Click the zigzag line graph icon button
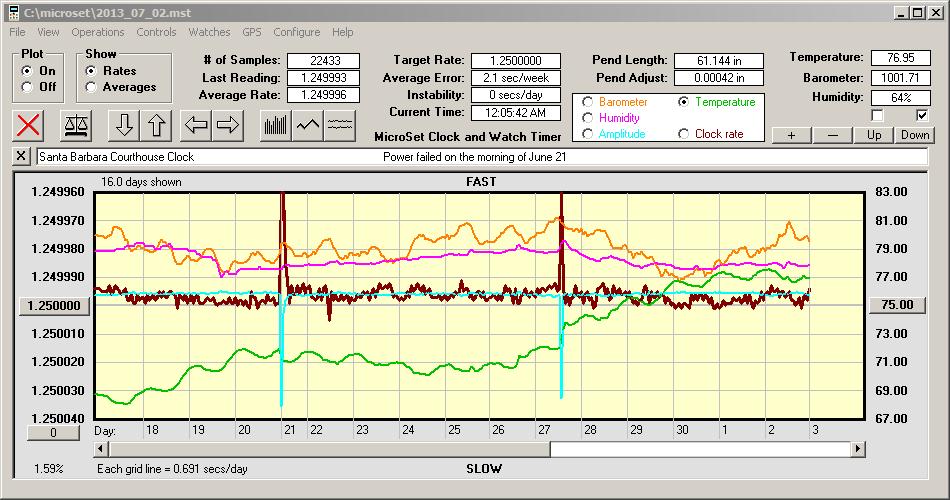Screen dimensions: 950x500 pos(308,125)
